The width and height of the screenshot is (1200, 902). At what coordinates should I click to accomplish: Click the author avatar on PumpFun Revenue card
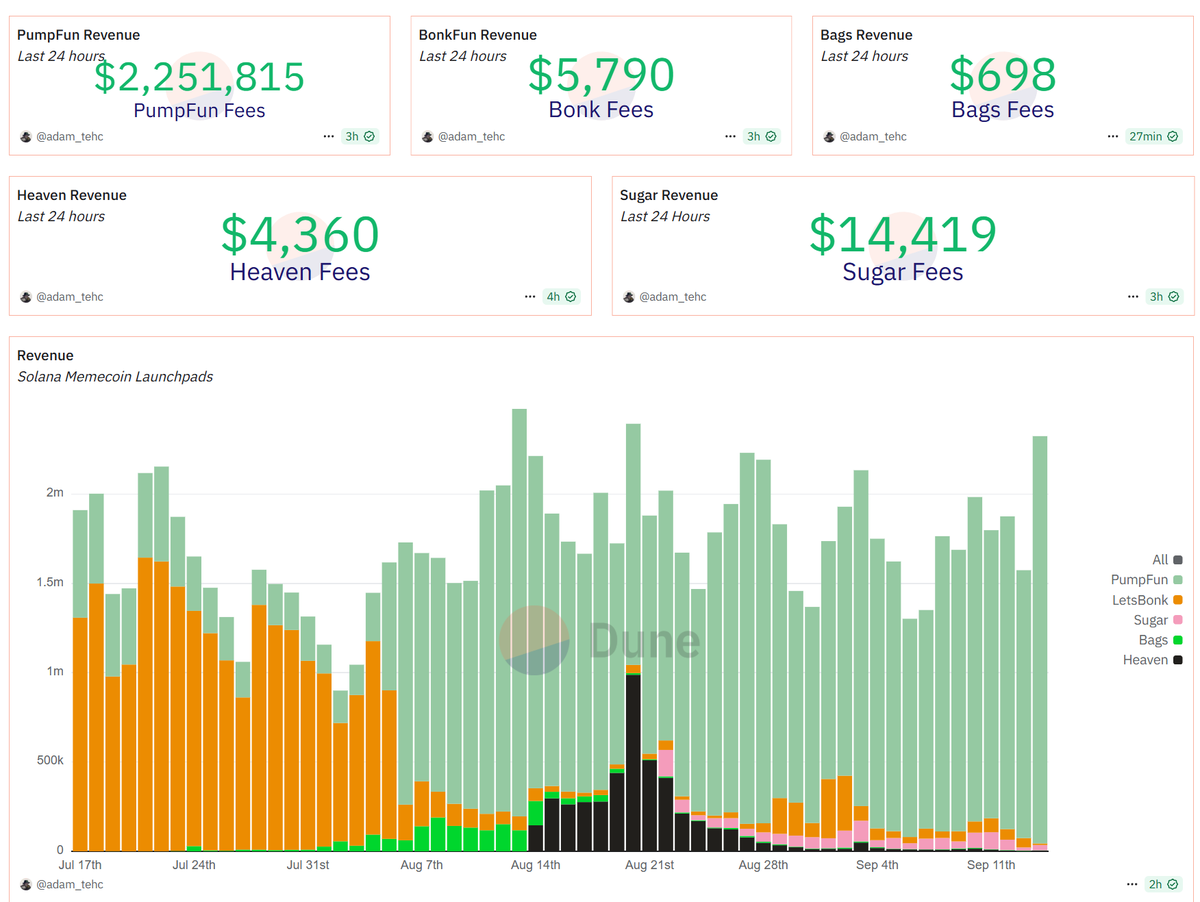(x=25, y=136)
